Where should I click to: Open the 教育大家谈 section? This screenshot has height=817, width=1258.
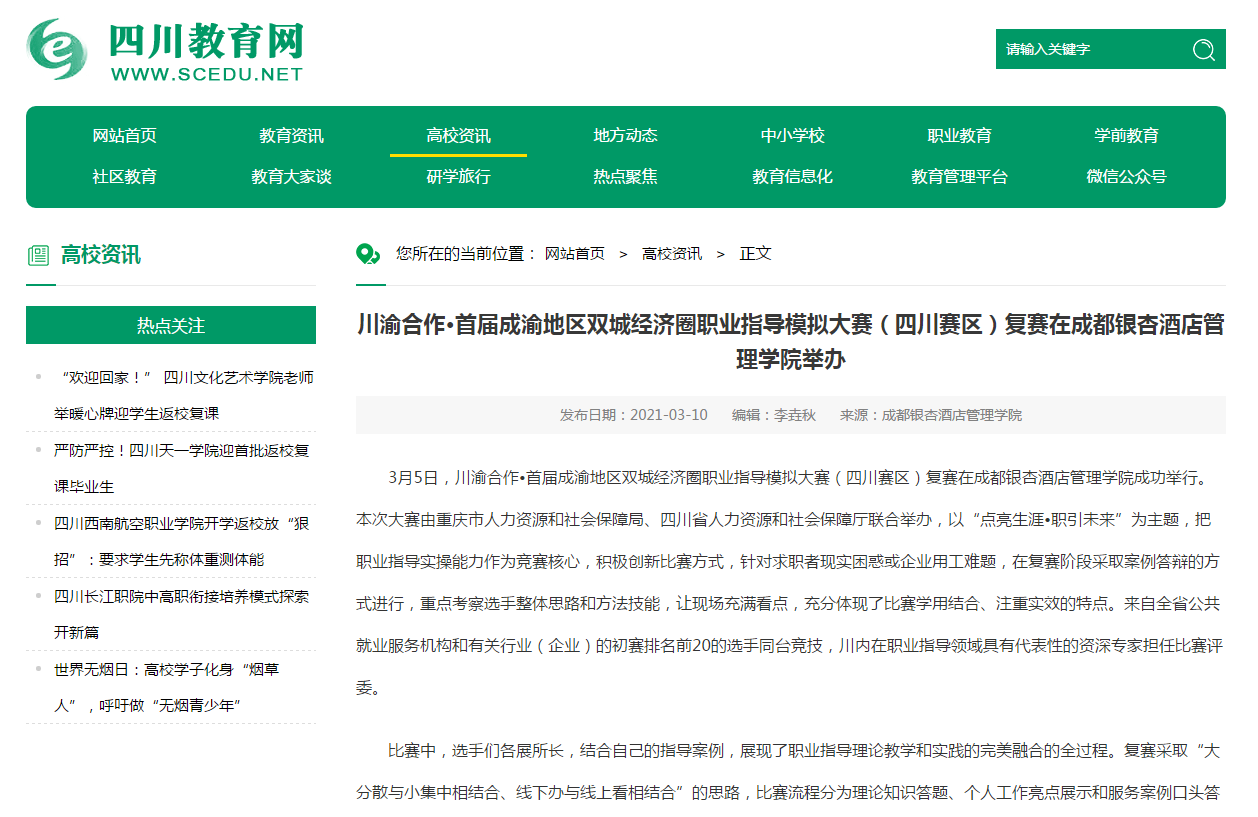(x=292, y=176)
